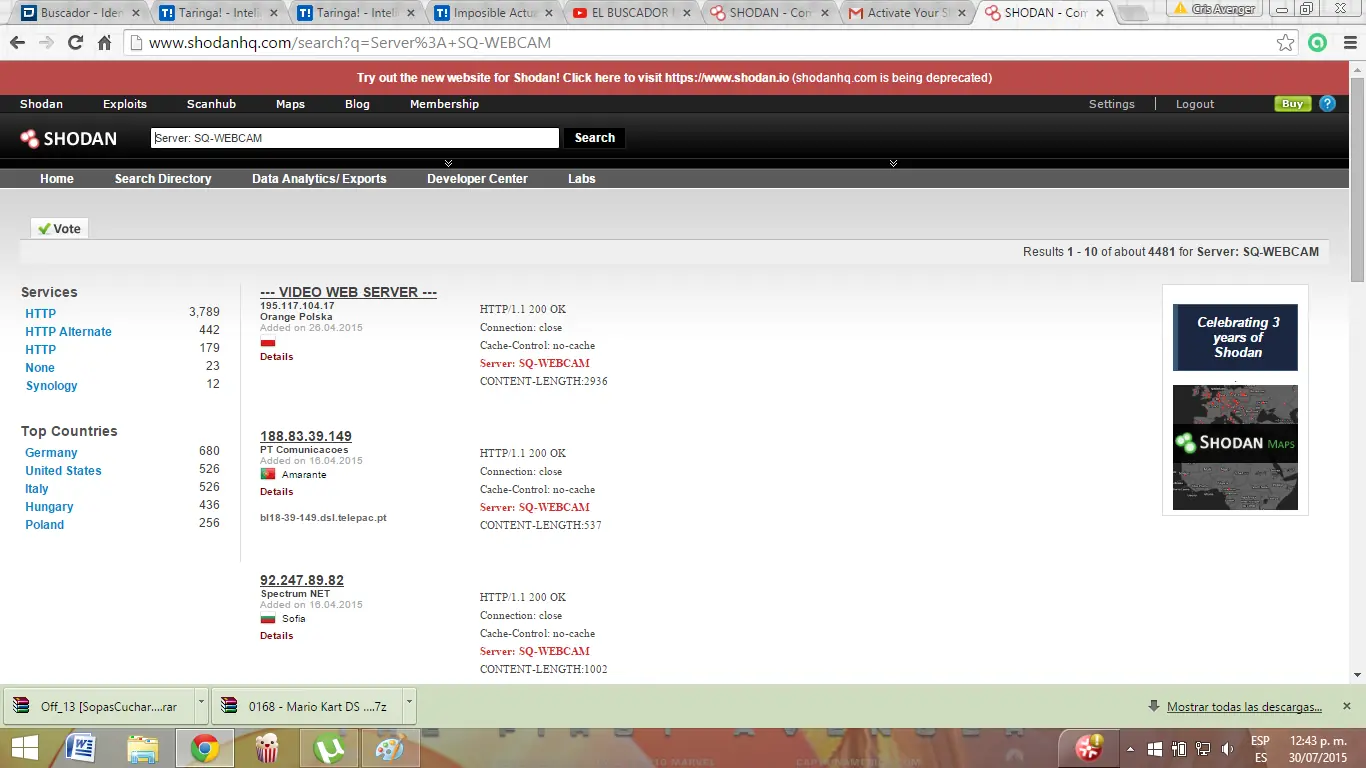Image resolution: width=1366 pixels, height=768 pixels.
Task: Open Search Directory in the navigation bar
Action: (x=163, y=179)
